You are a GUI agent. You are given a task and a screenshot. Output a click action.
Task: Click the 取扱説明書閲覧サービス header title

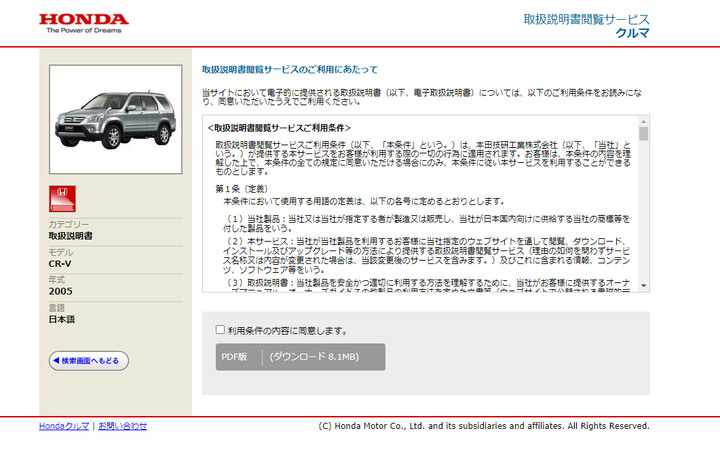coord(586,19)
